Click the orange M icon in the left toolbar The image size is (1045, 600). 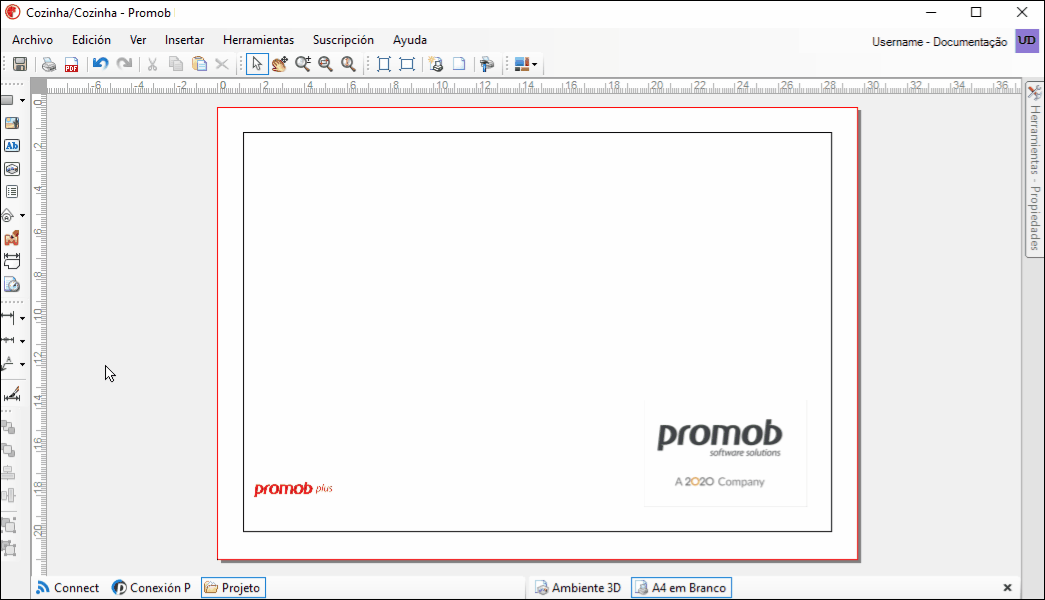[12, 238]
